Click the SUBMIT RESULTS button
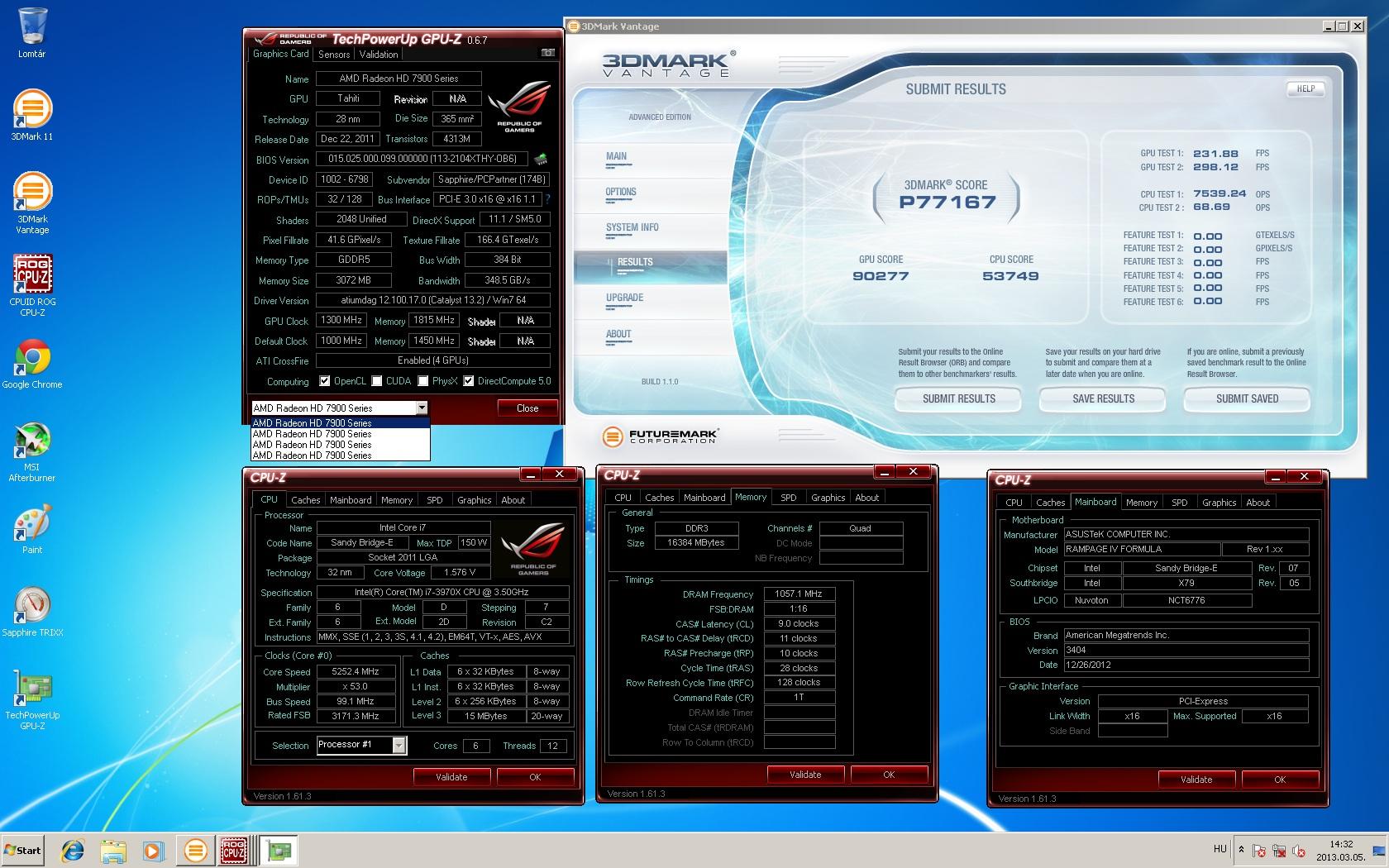This screenshot has height=868, width=1389. [x=958, y=399]
